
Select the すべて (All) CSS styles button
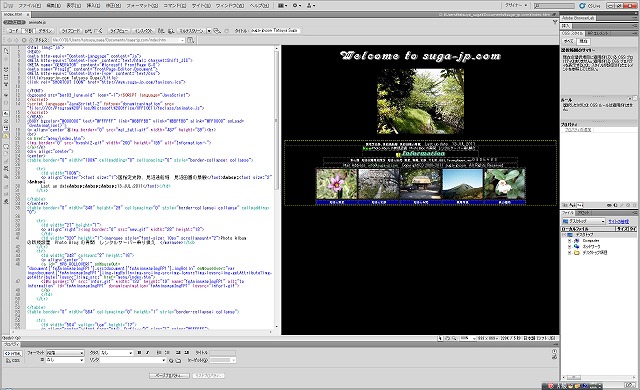(568, 41)
